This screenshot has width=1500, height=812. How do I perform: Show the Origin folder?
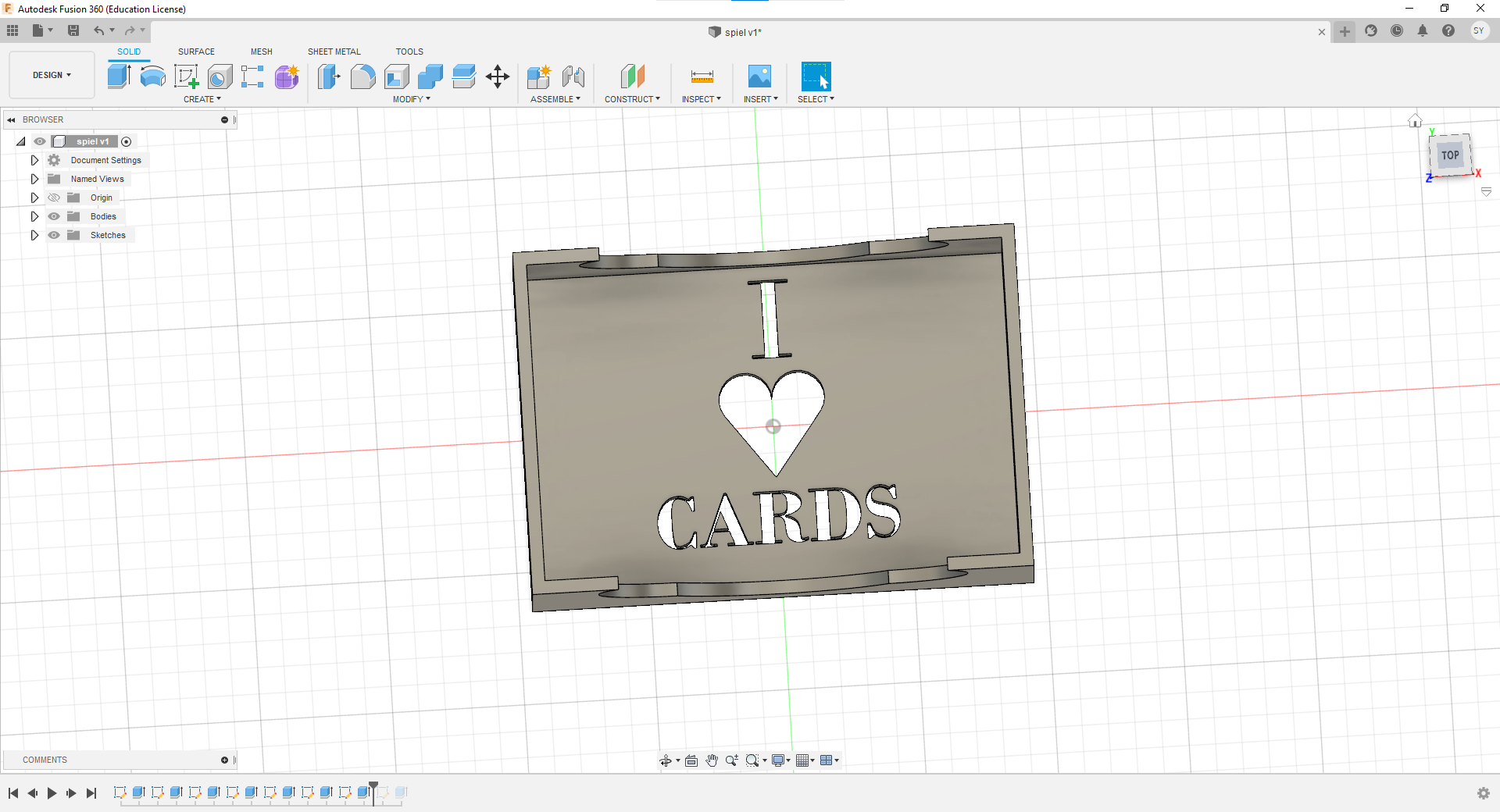[54, 198]
